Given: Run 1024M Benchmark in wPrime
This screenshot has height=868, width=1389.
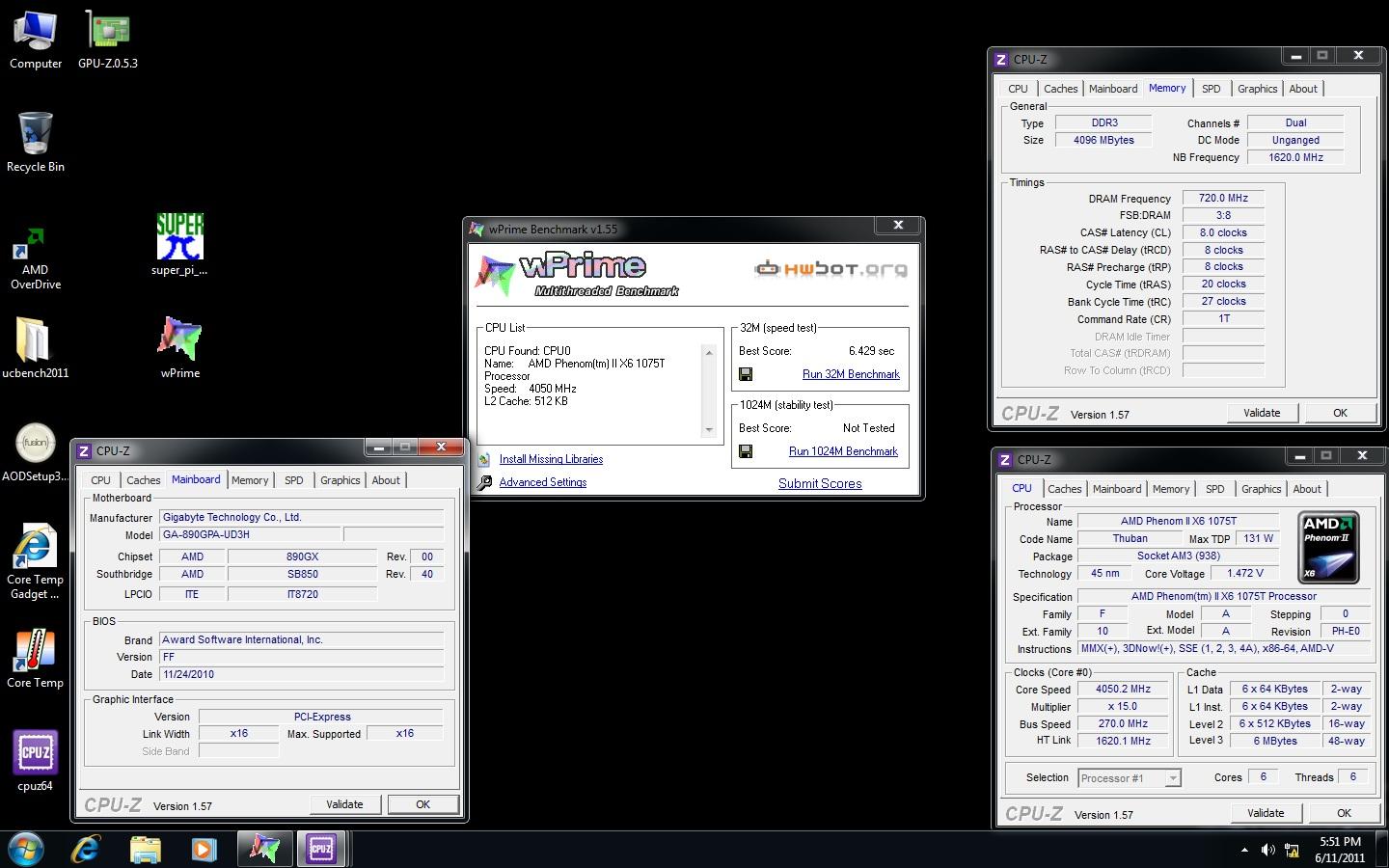Looking at the screenshot, I should click(843, 451).
